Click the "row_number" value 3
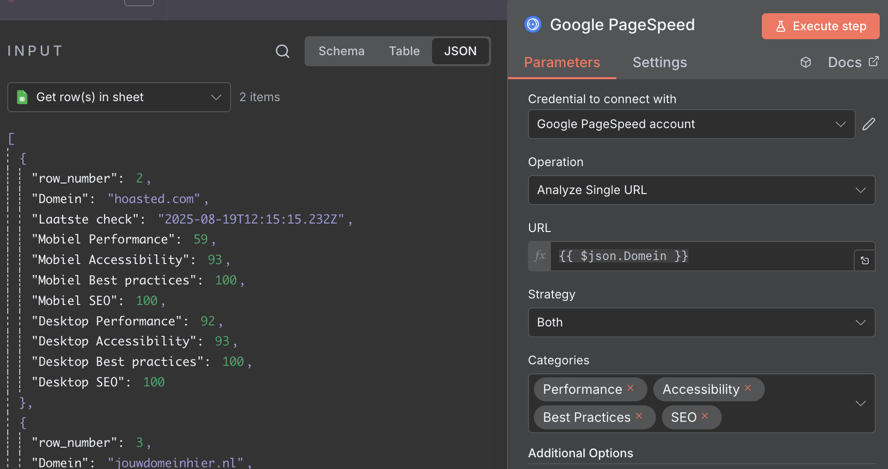Screen dimensions: 888x469 pos(139,442)
